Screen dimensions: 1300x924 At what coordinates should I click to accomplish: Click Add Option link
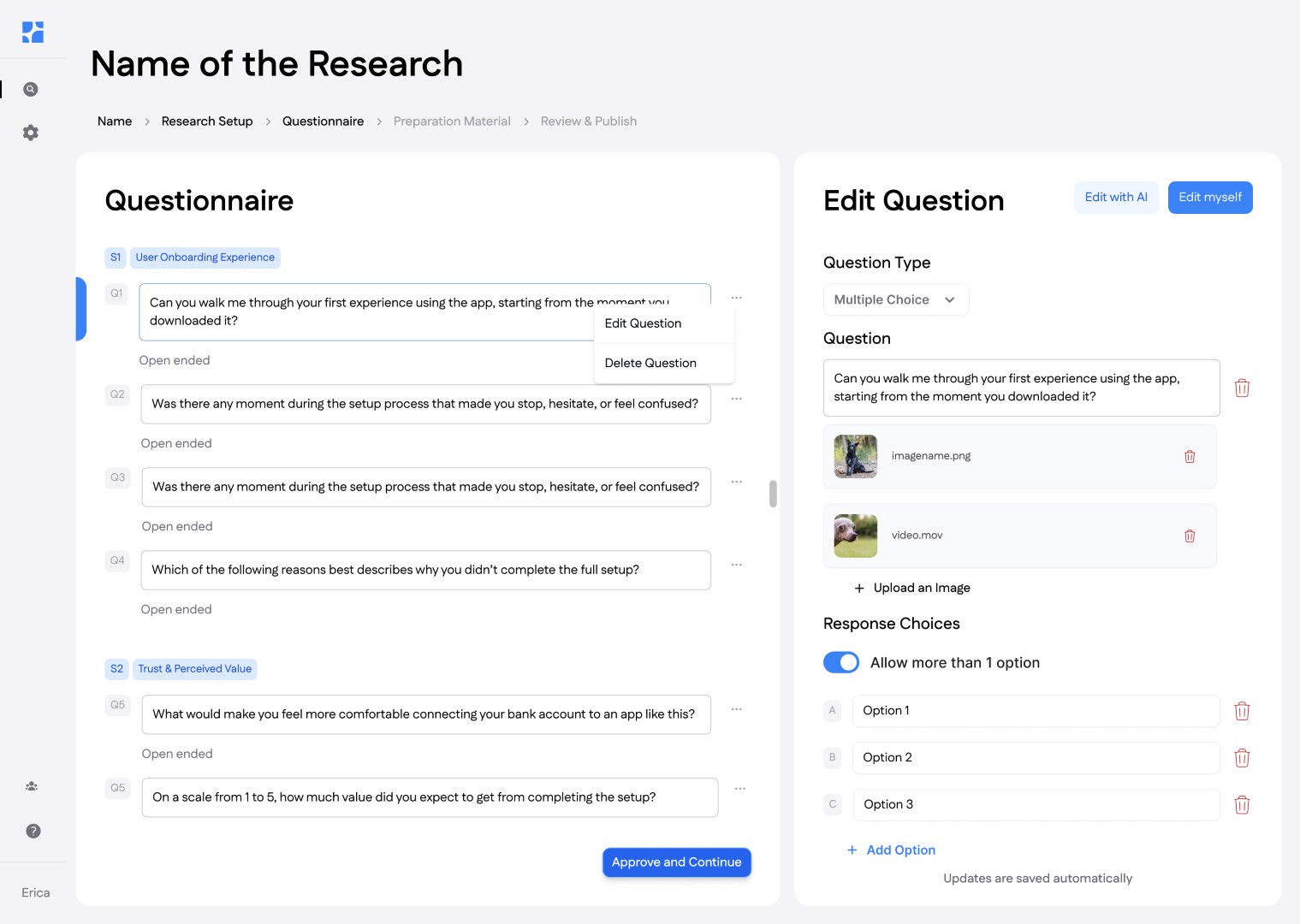[x=900, y=850]
